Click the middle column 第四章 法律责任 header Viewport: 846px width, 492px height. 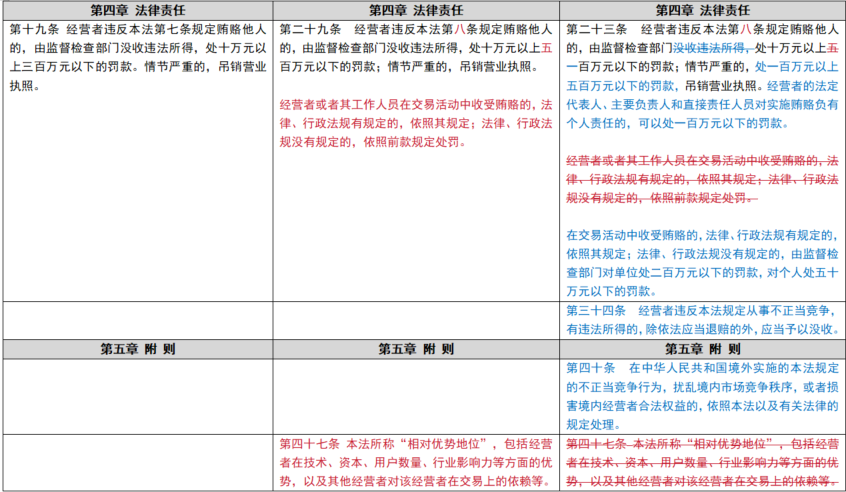tap(417, 9)
